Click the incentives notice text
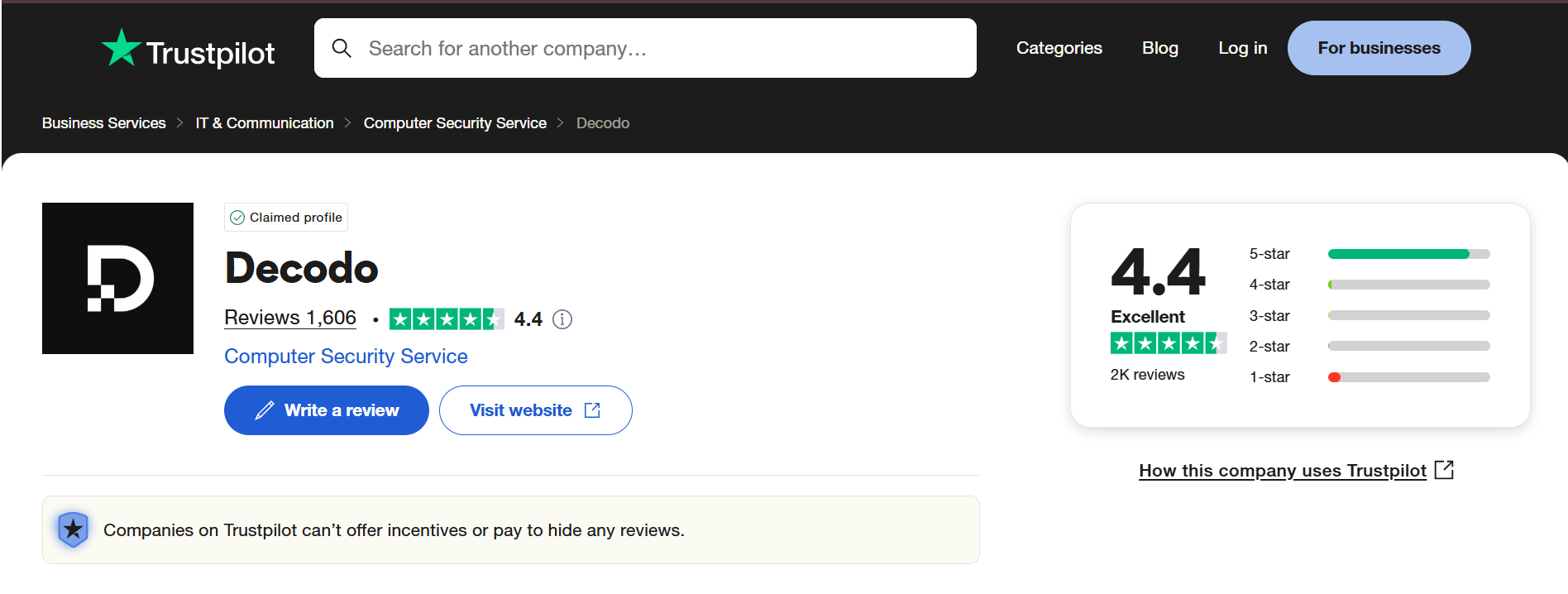The height and width of the screenshot is (594, 1568). [x=394, y=530]
